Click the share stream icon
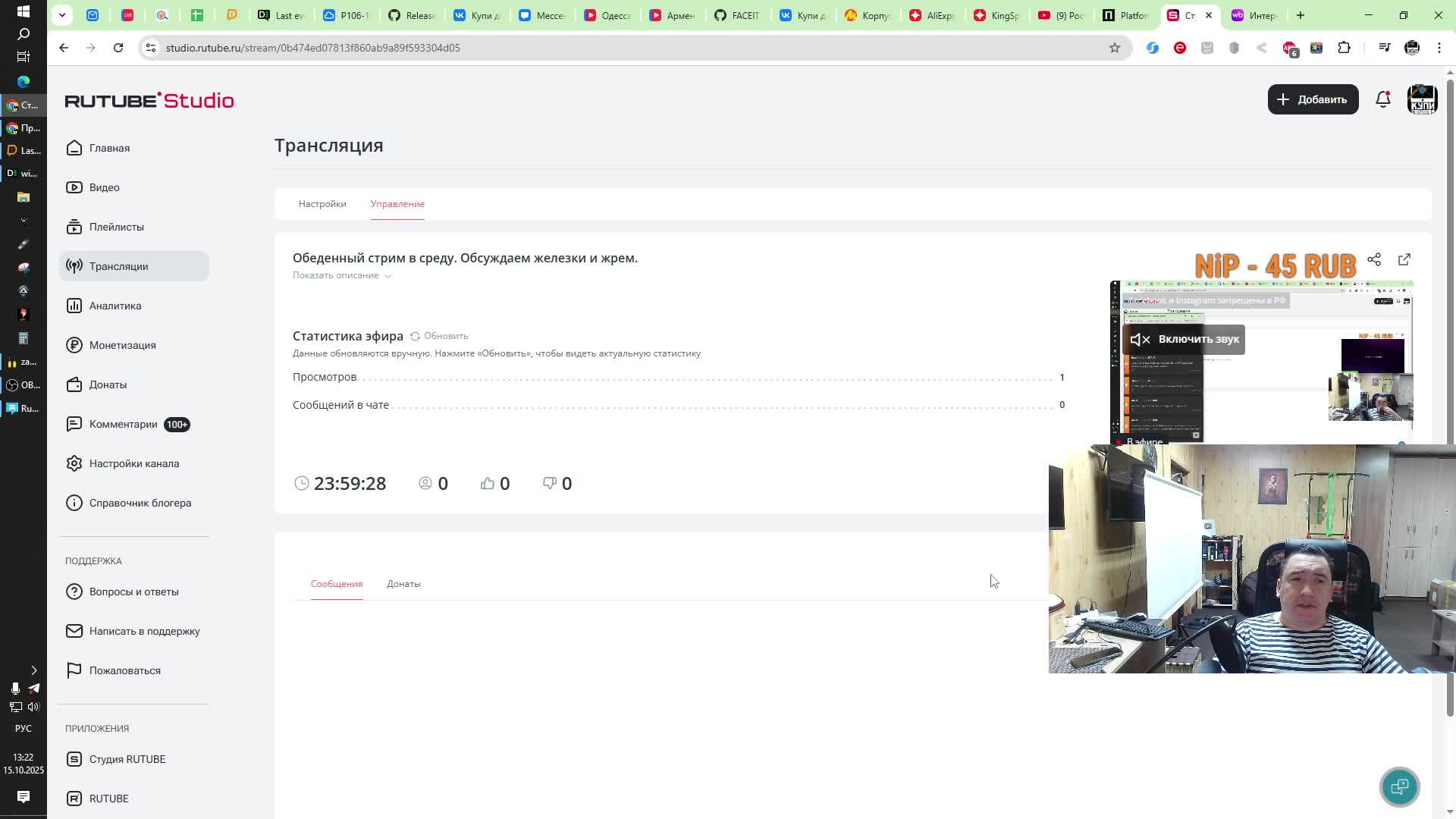This screenshot has height=819, width=1456. pos(1373,259)
